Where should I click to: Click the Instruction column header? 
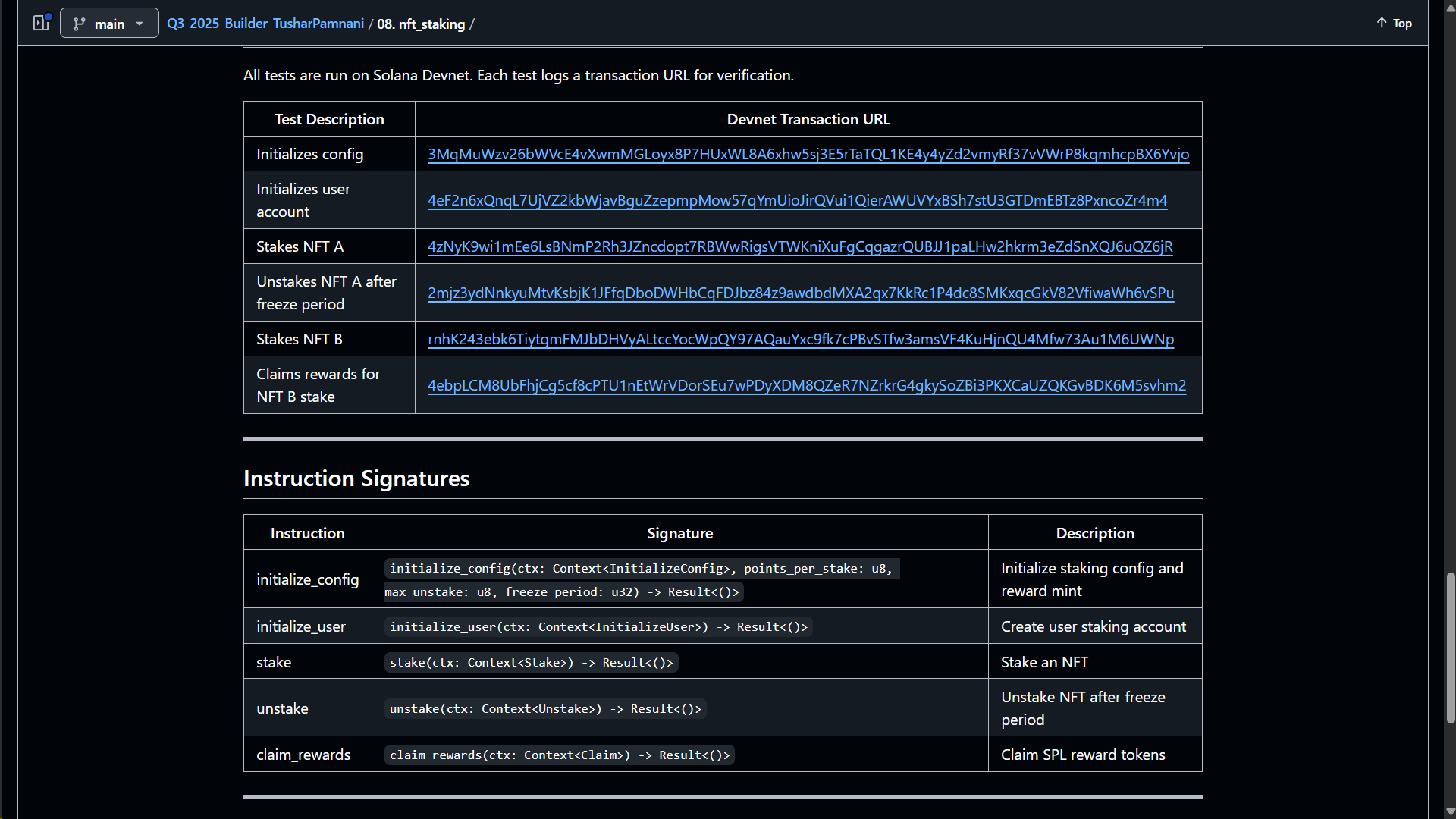click(308, 533)
